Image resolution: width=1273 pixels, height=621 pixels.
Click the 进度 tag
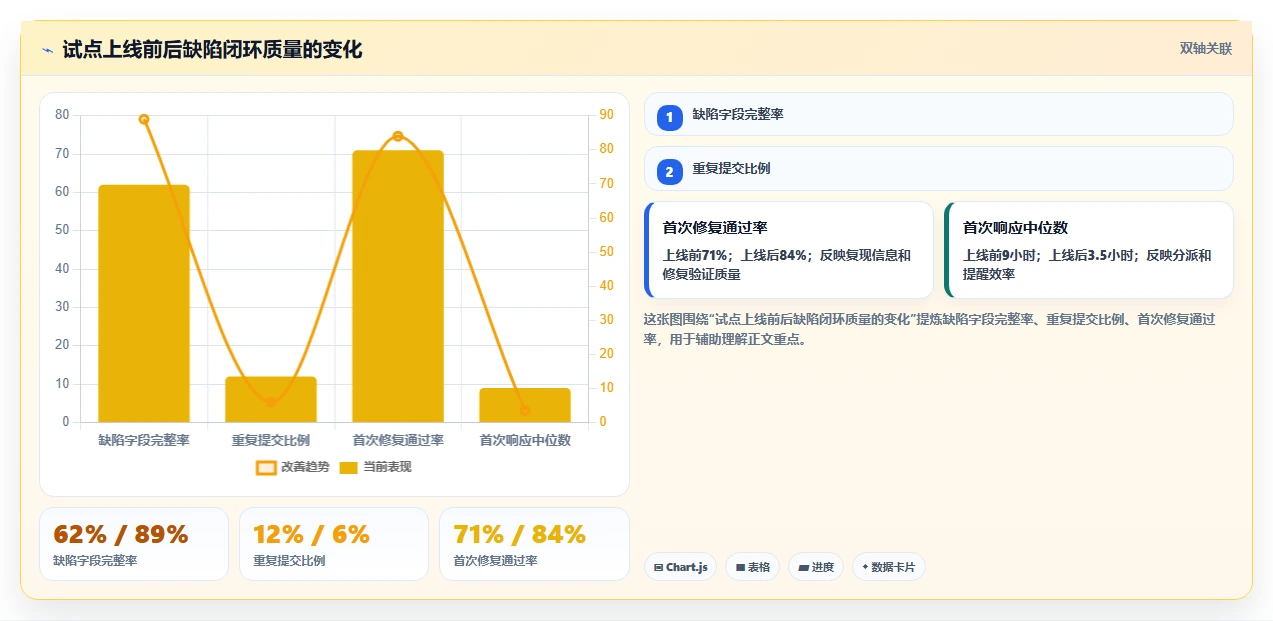[816, 567]
